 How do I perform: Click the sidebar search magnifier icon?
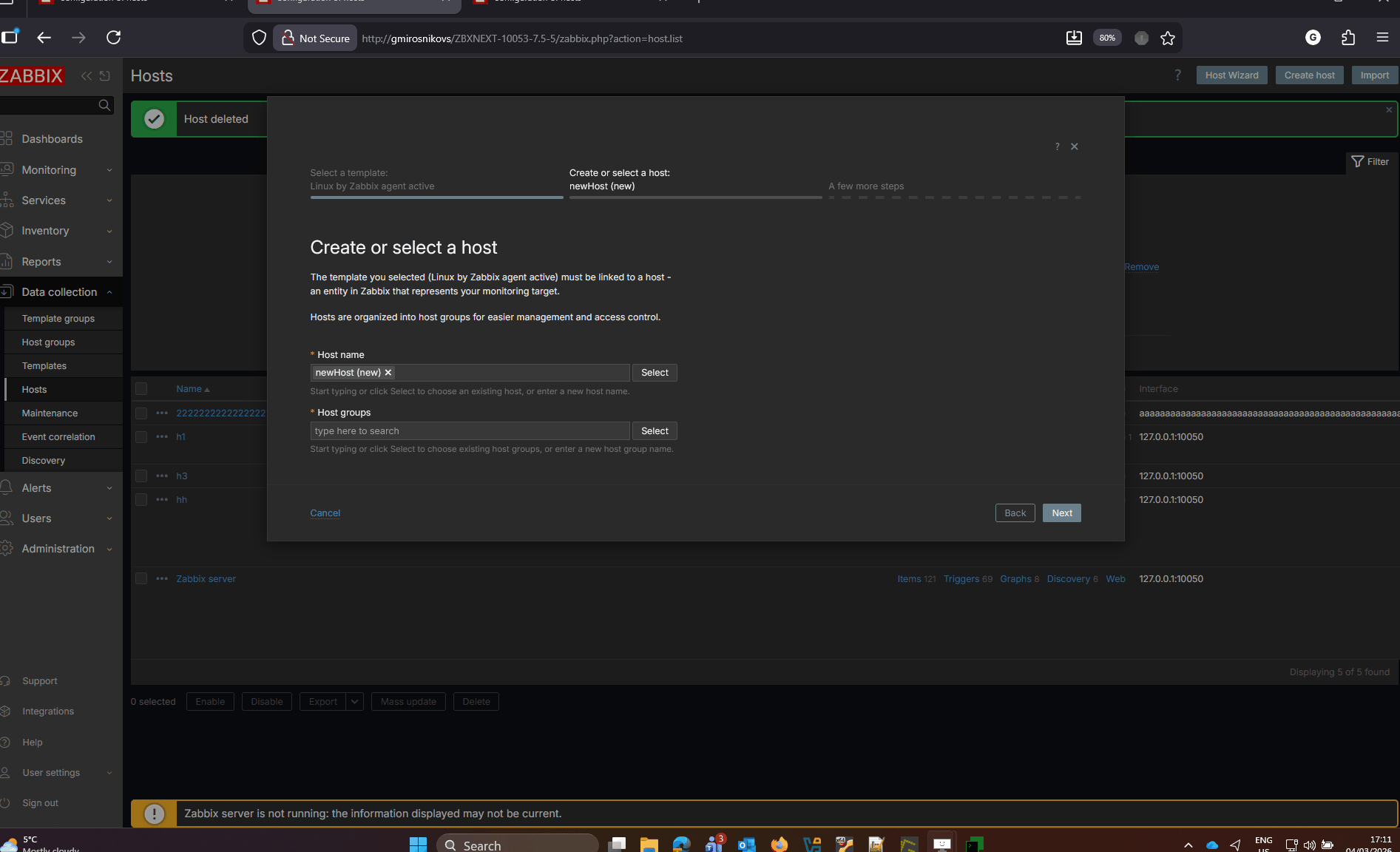click(104, 106)
